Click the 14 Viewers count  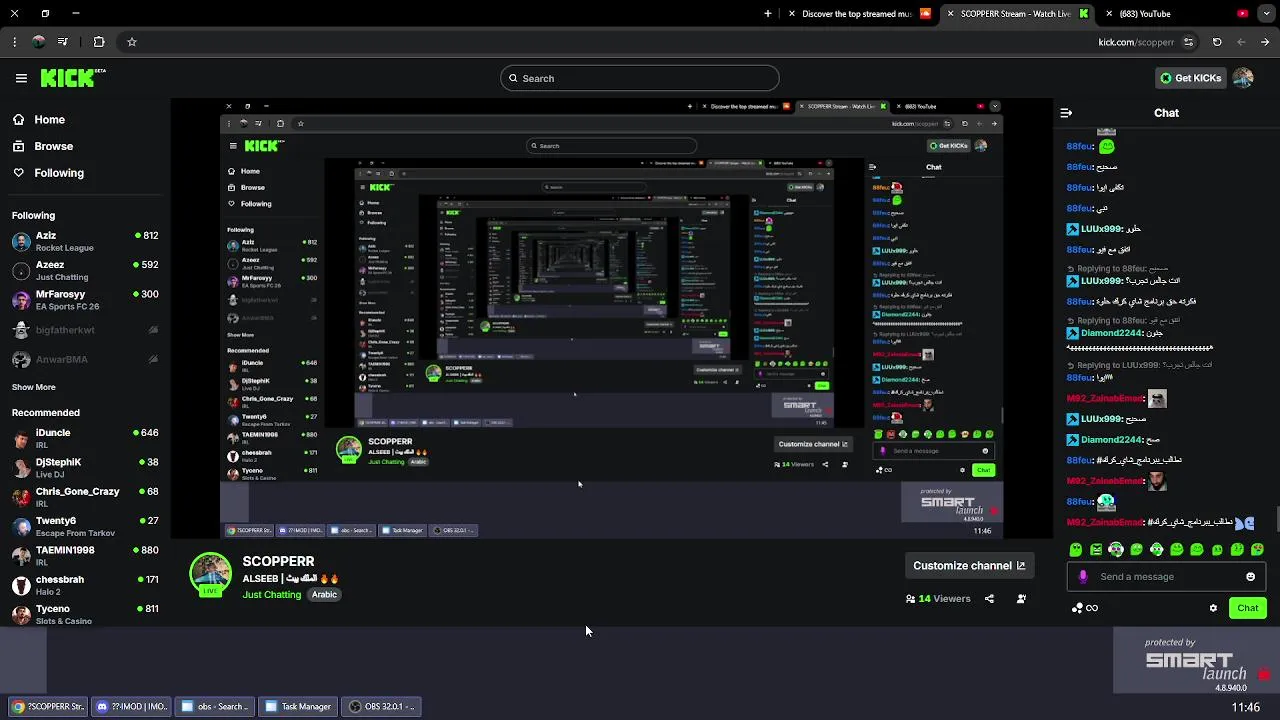938,599
